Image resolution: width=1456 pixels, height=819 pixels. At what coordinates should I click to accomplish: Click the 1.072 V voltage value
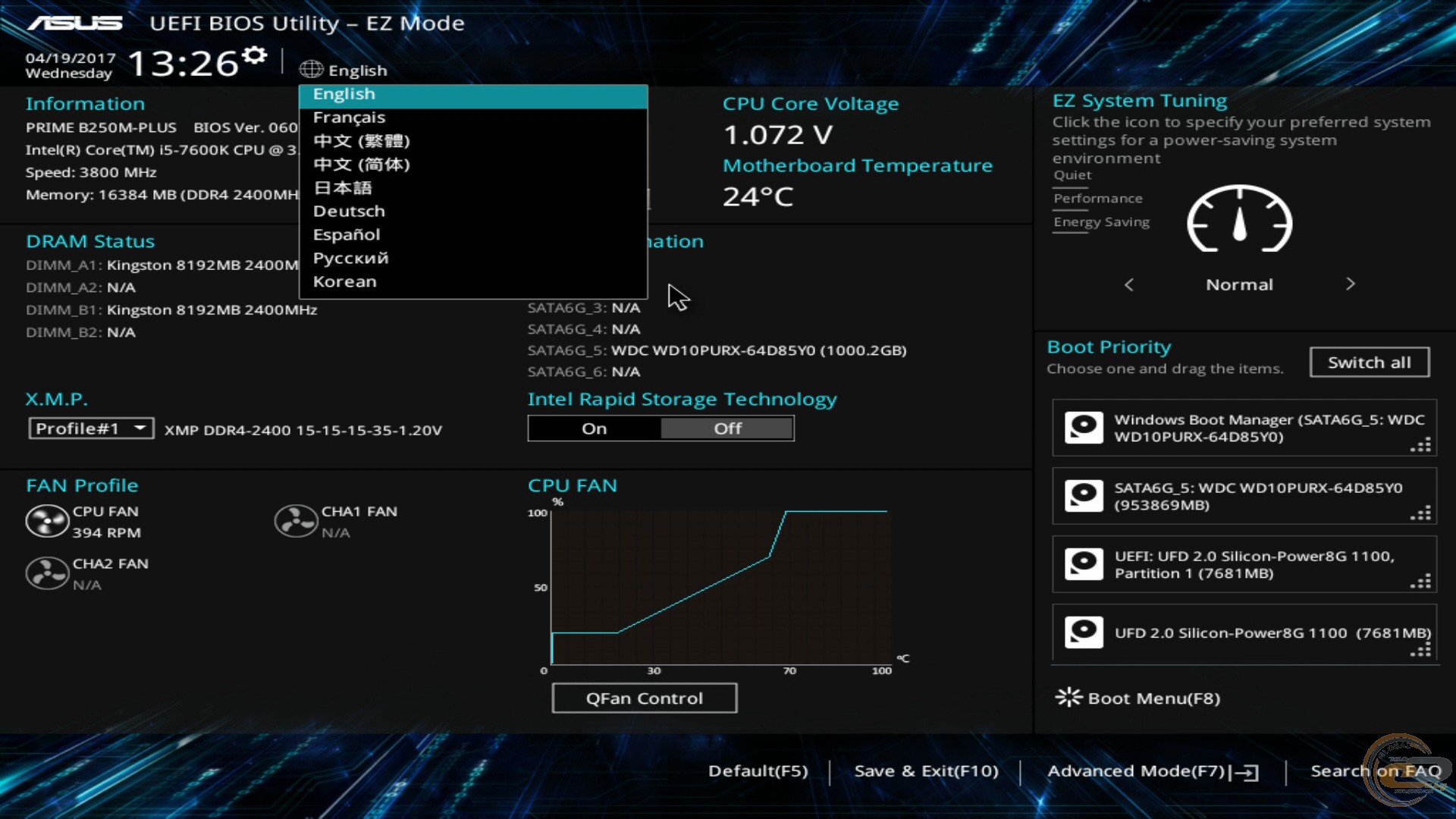pos(778,135)
